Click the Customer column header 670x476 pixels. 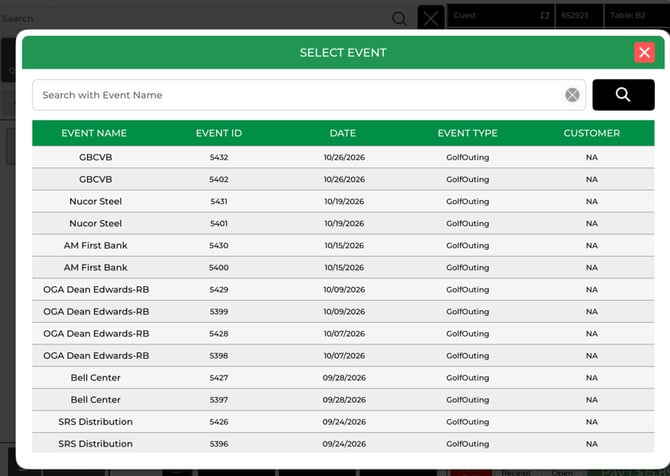click(x=591, y=133)
